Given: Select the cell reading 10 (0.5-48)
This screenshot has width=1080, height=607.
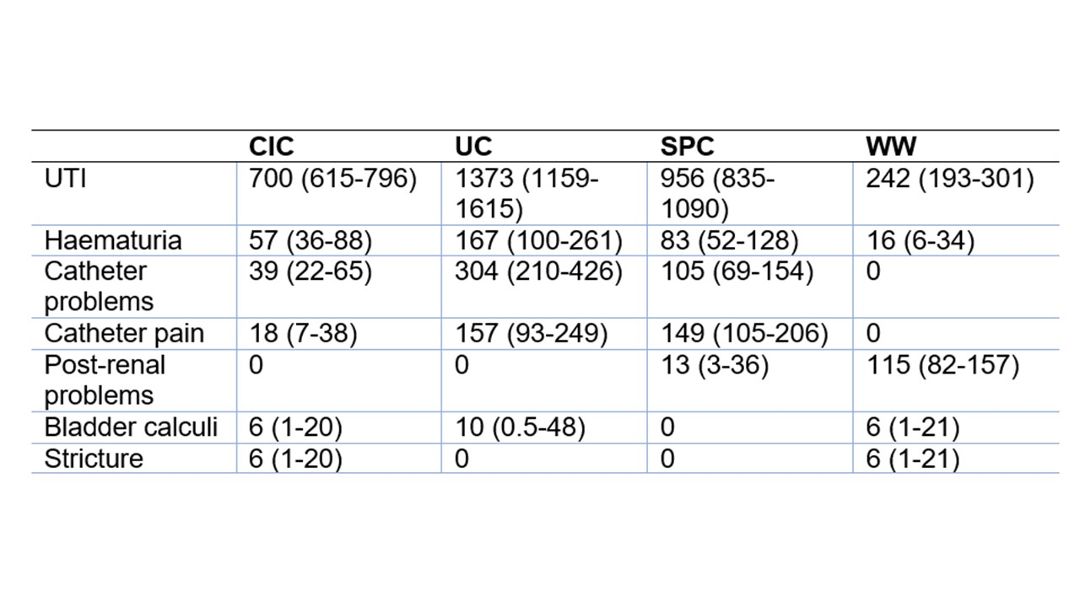Looking at the screenshot, I should point(520,427).
